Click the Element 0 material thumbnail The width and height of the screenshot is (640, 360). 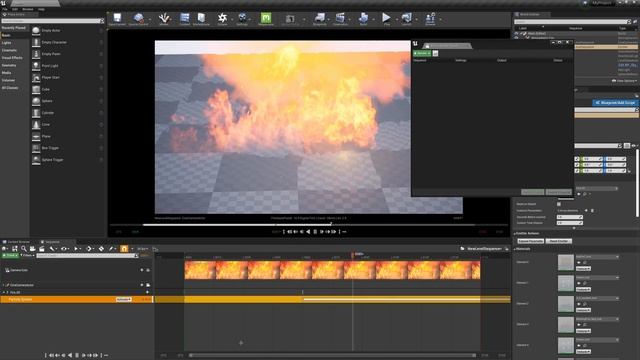click(566, 262)
